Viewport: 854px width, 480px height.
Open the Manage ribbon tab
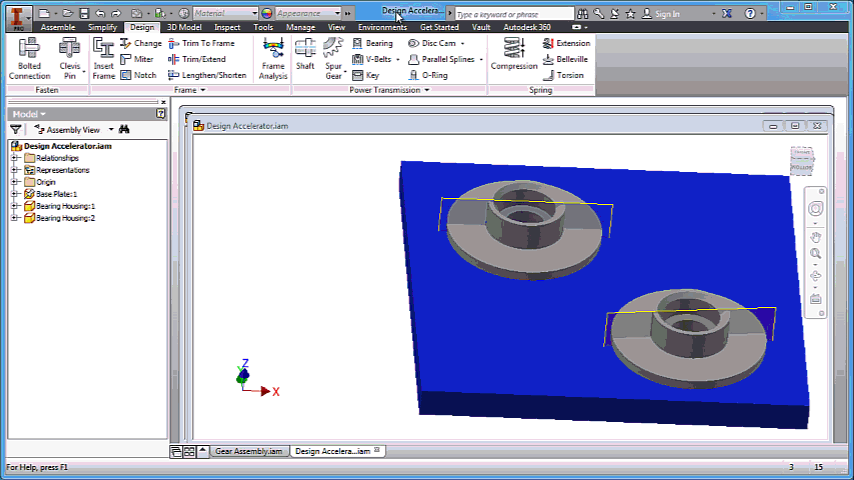click(300, 27)
